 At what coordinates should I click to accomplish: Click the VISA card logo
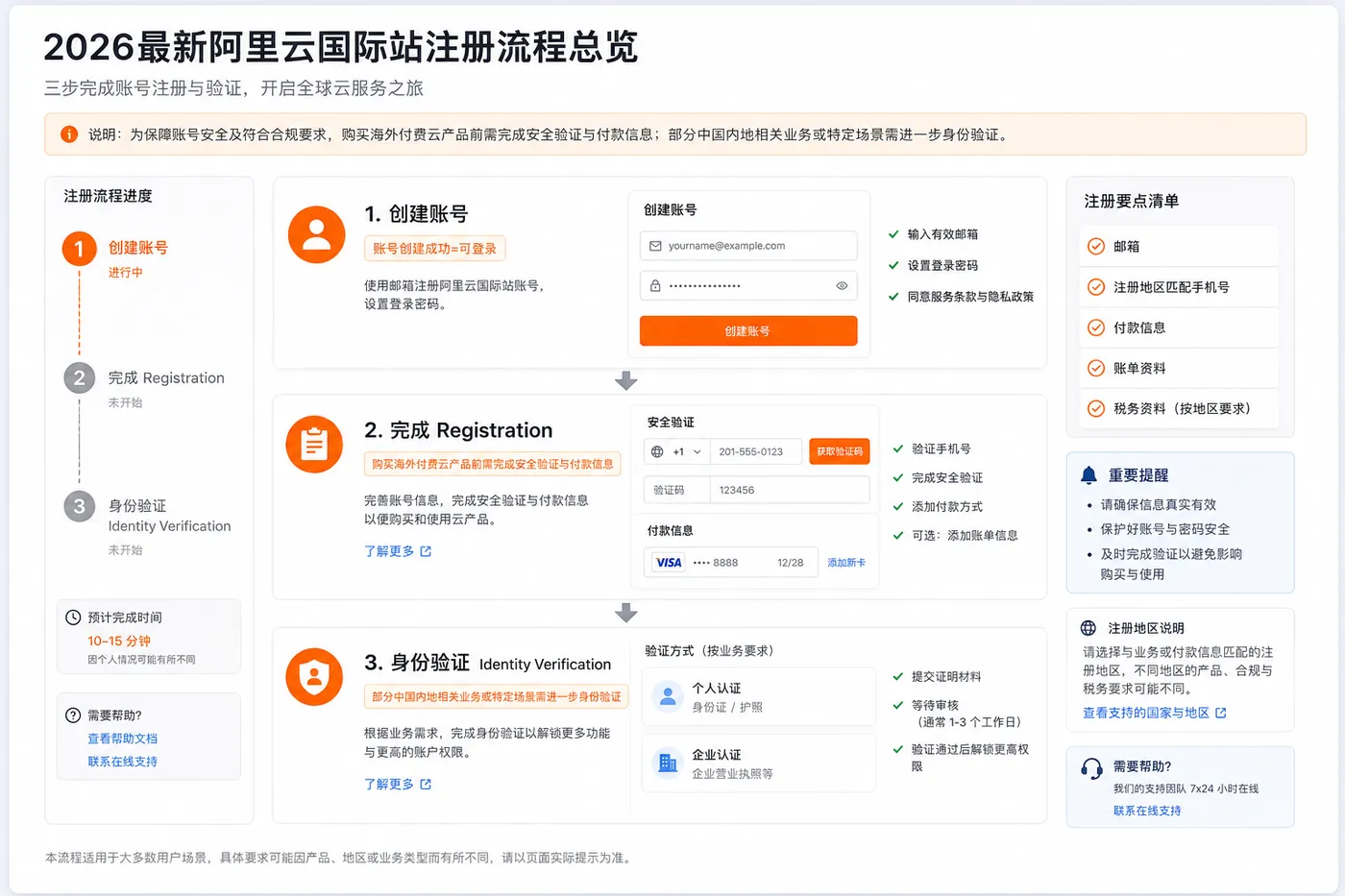click(x=669, y=563)
